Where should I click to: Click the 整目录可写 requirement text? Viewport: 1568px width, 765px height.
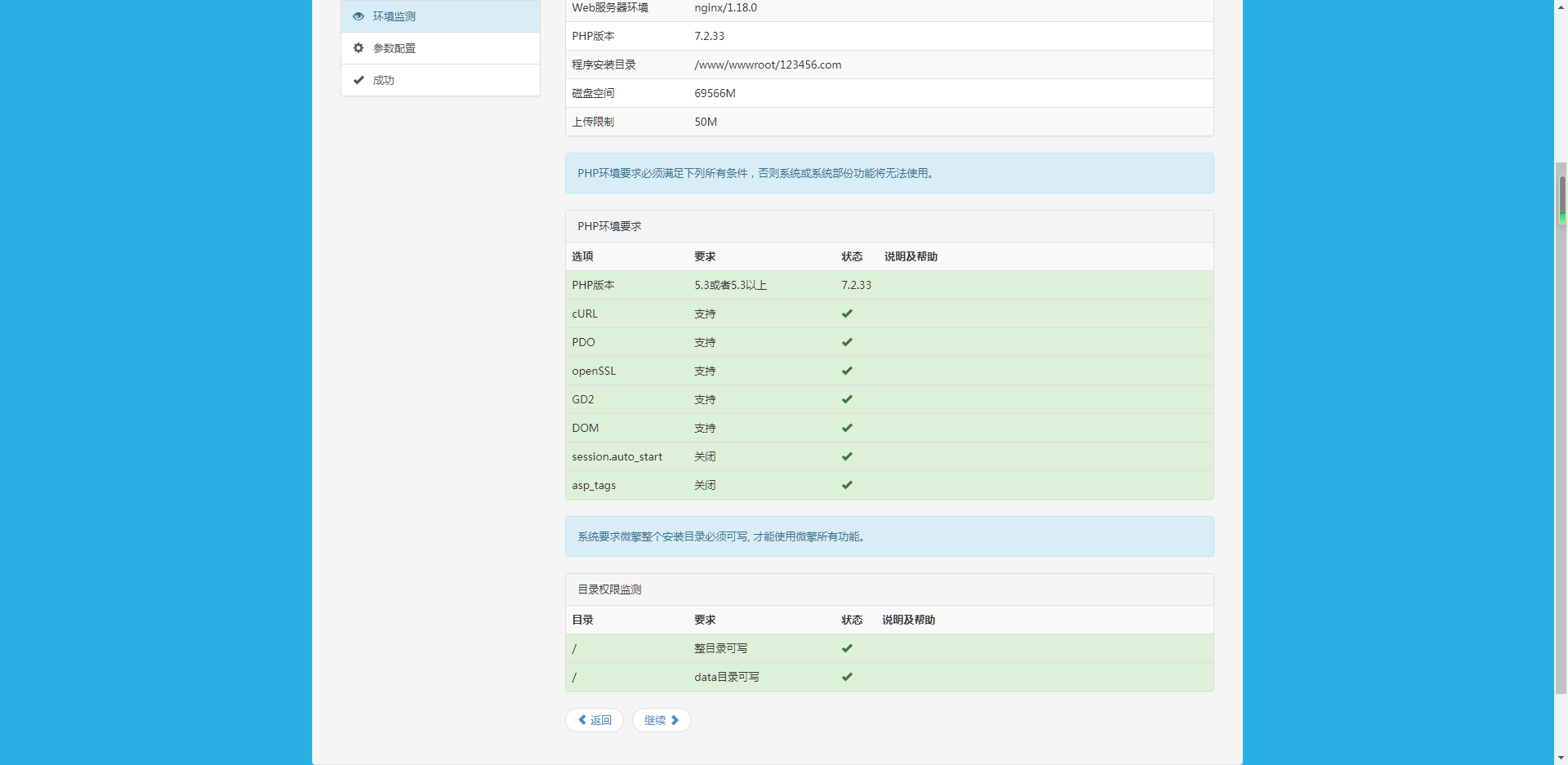[720, 648]
